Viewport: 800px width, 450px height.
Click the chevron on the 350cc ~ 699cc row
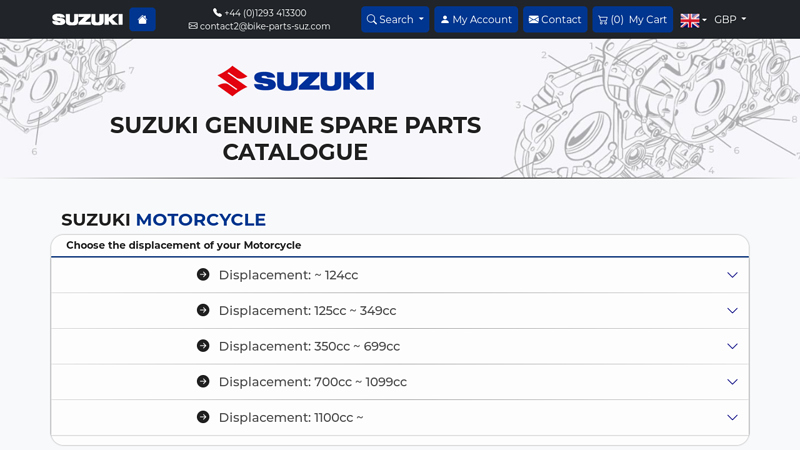(732, 346)
